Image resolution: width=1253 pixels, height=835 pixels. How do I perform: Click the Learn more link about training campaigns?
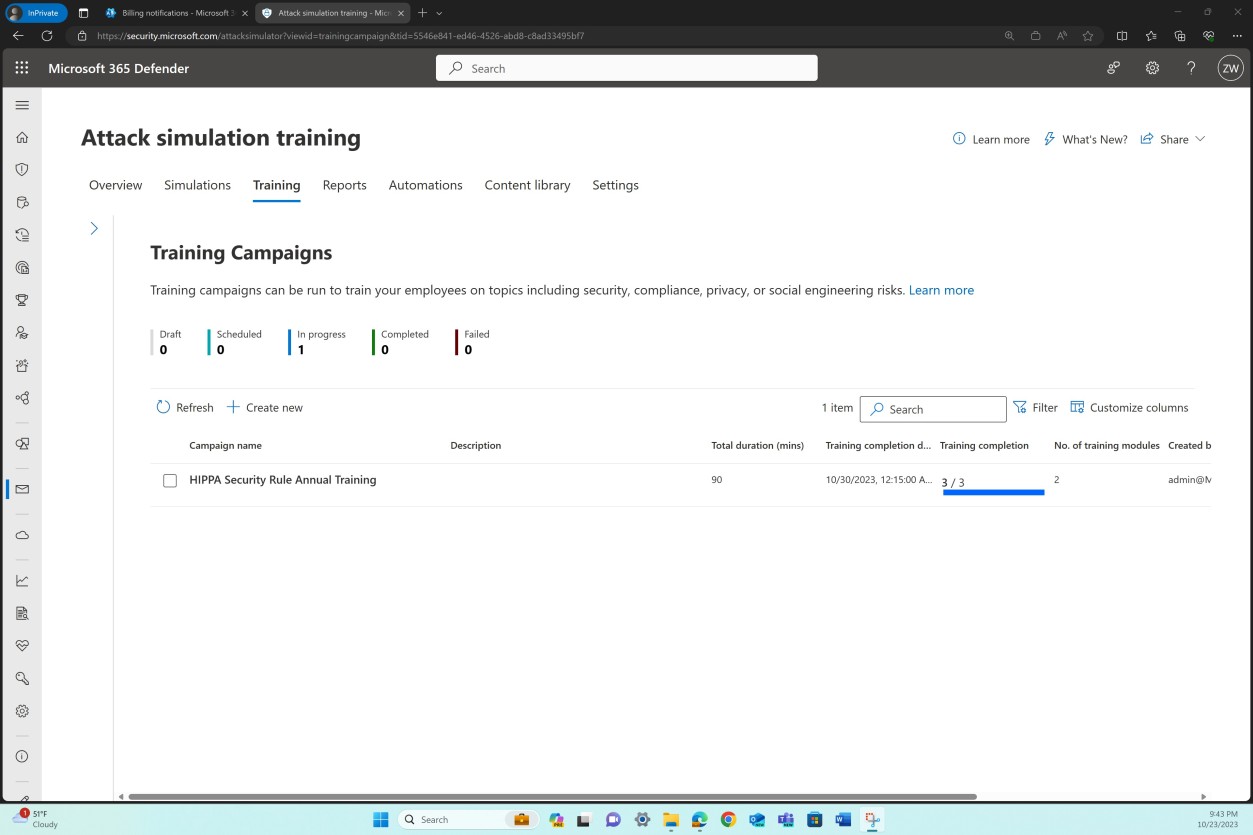tap(940, 290)
